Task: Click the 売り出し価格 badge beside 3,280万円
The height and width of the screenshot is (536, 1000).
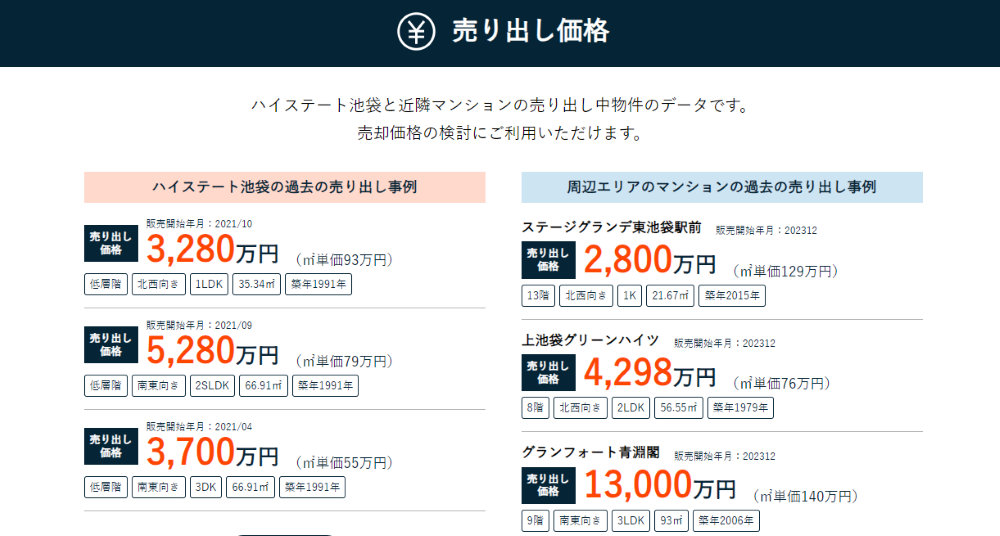Action: [x=111, y=243]
